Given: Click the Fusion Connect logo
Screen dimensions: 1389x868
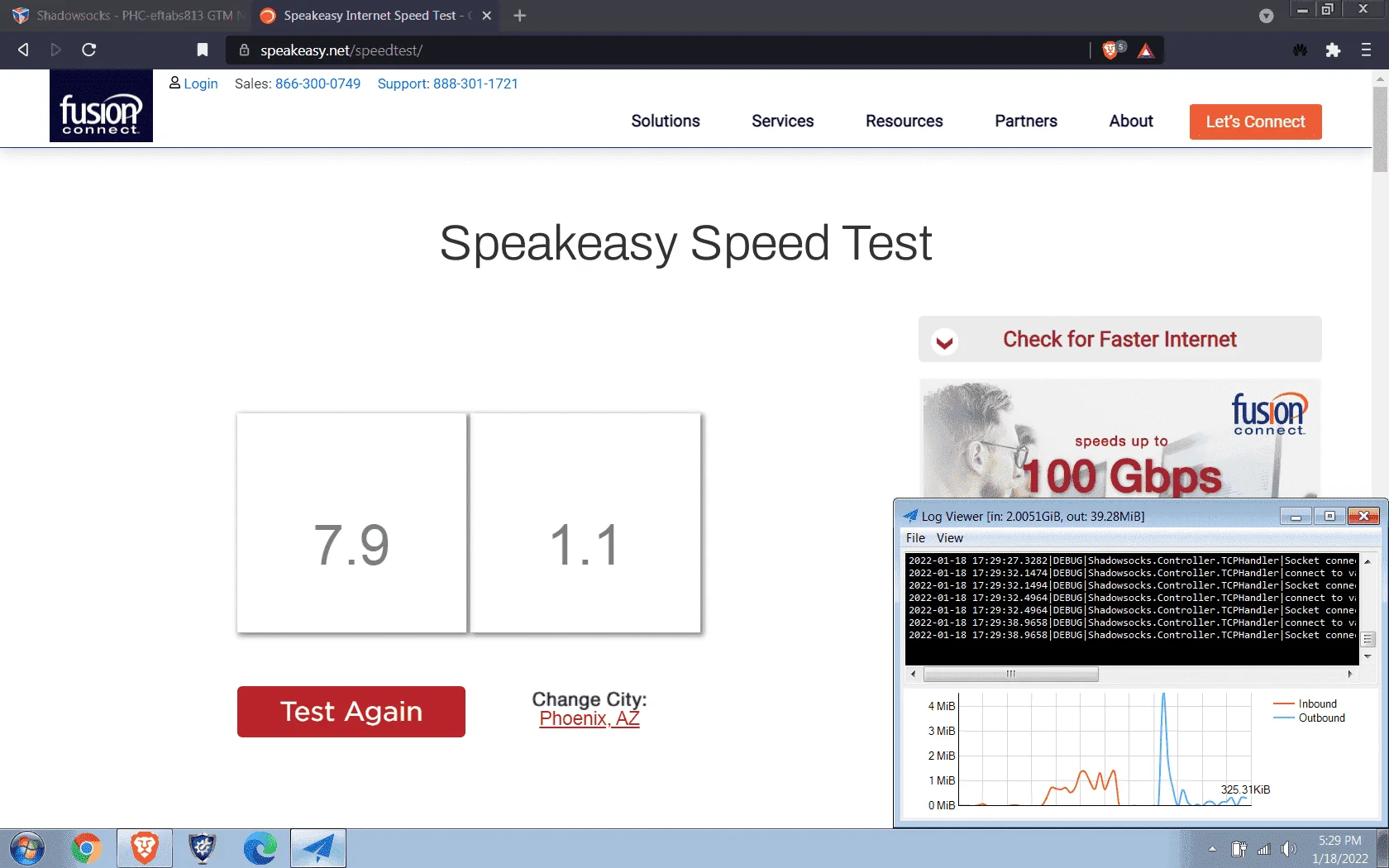Looking at the screenshot, I should click(101, 106).
